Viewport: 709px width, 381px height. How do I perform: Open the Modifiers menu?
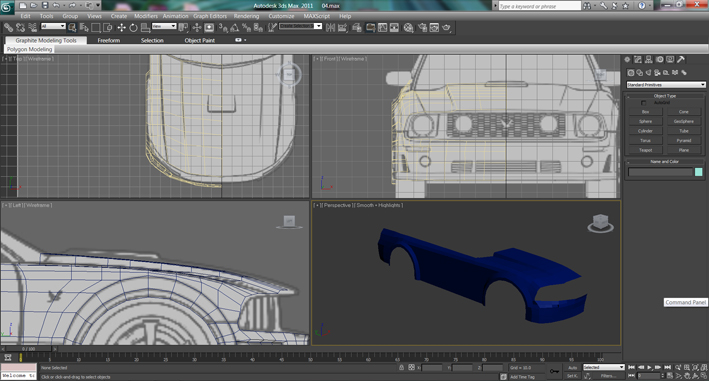click(146, 16)
